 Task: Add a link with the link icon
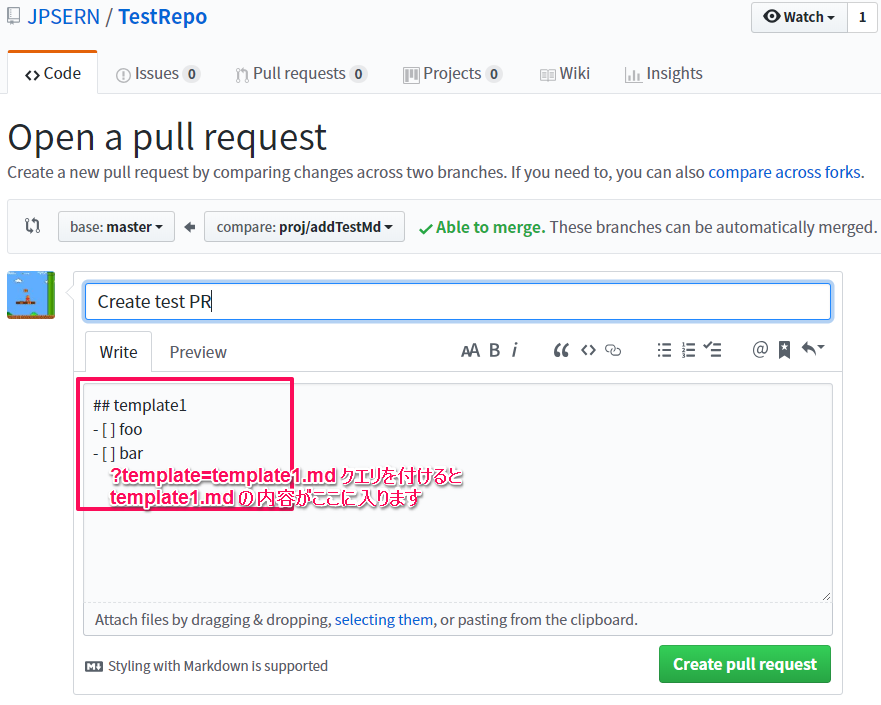point(613,351)
